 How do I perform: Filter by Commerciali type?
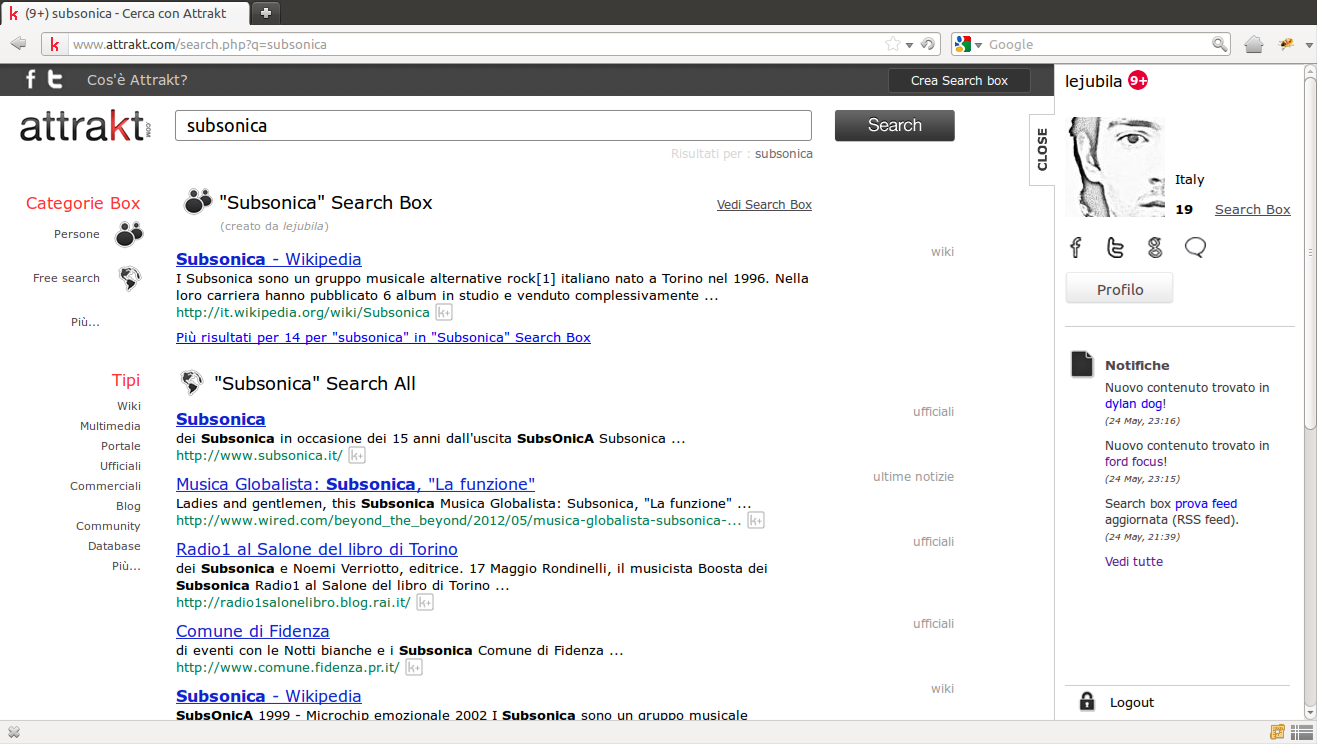(x=105, y=486)
